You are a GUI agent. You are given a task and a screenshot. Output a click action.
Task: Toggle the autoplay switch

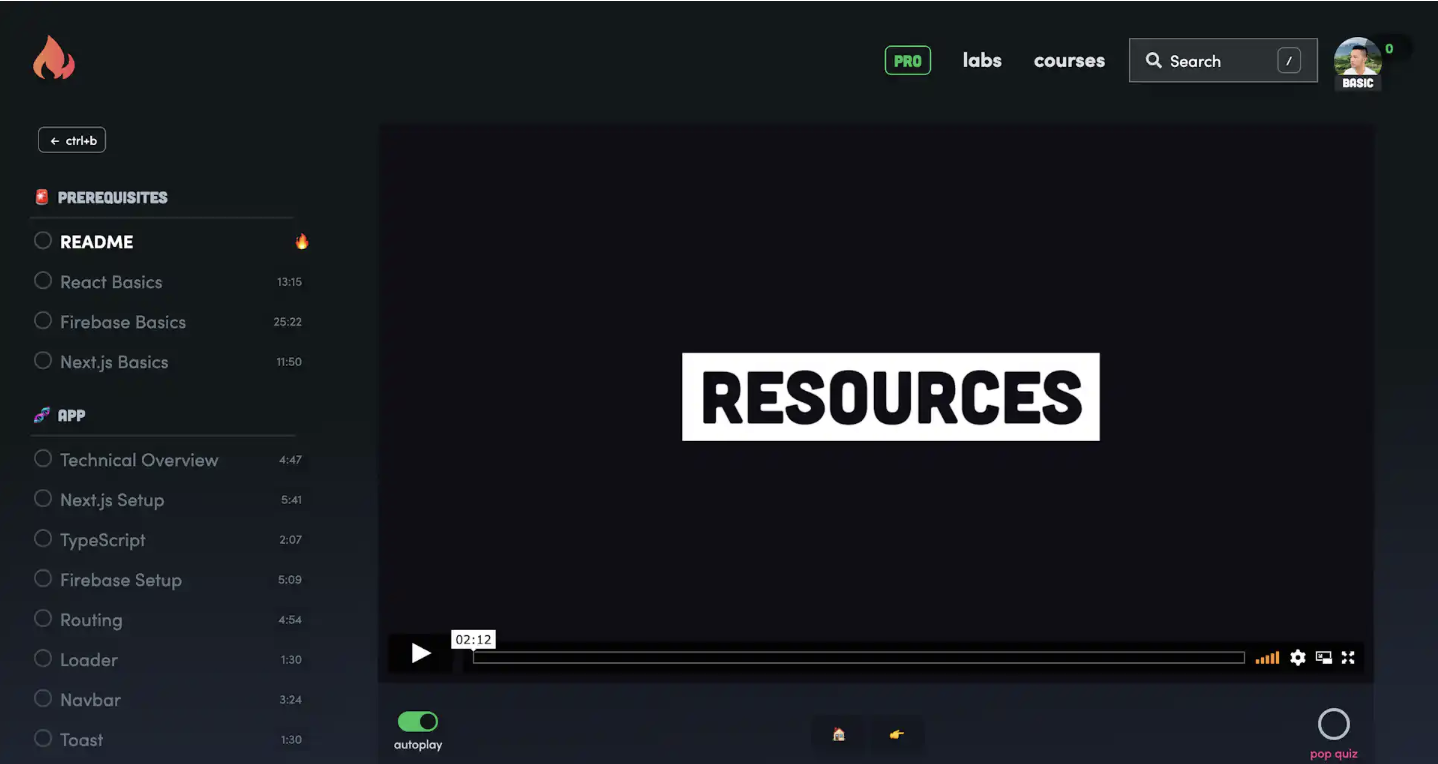click(418, 721)
